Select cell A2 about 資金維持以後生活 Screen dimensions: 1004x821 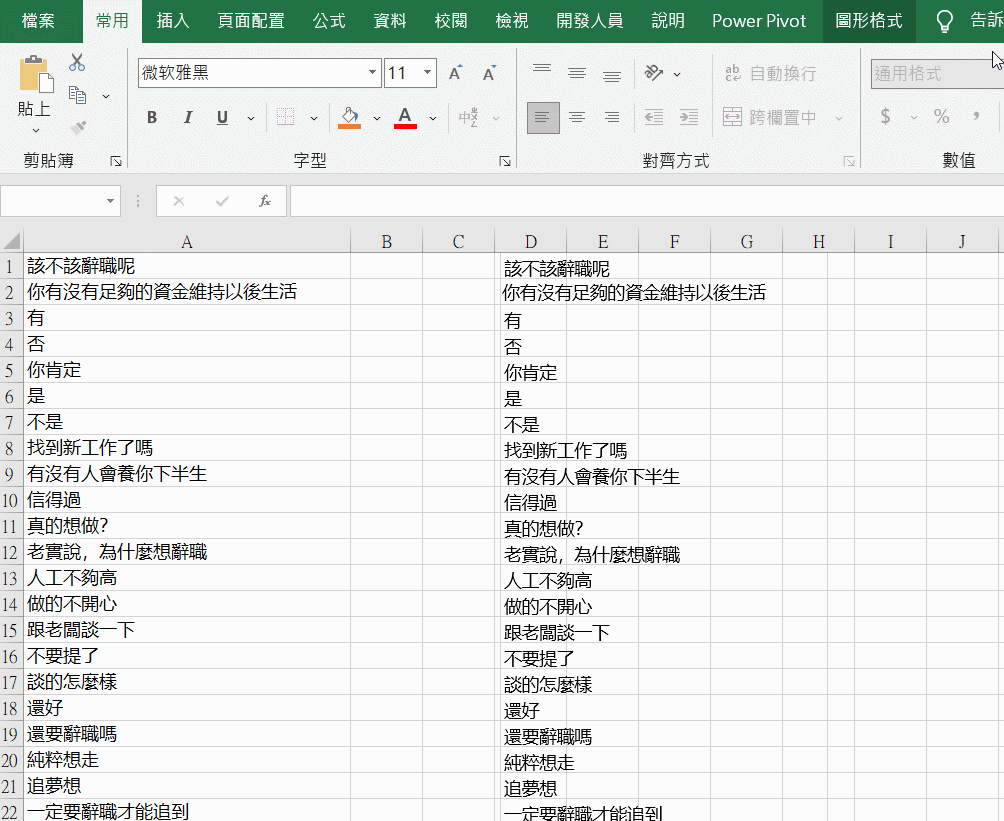pos(186,292)
